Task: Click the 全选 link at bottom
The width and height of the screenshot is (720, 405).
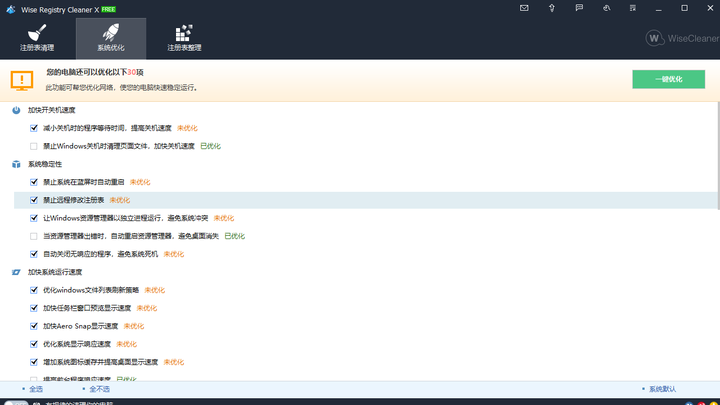Action: (36, 389)
